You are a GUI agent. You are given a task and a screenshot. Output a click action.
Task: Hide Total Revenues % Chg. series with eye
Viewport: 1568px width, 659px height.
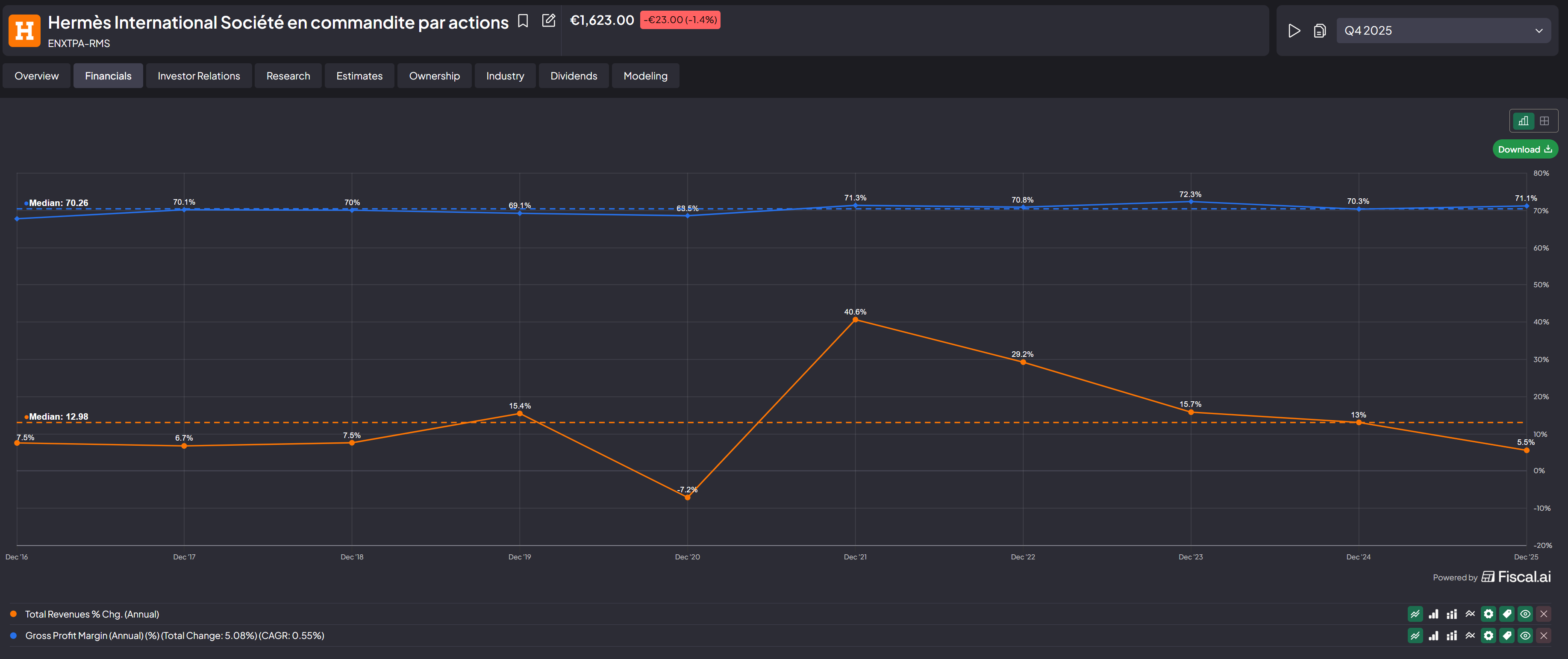tap(1525, 614)
